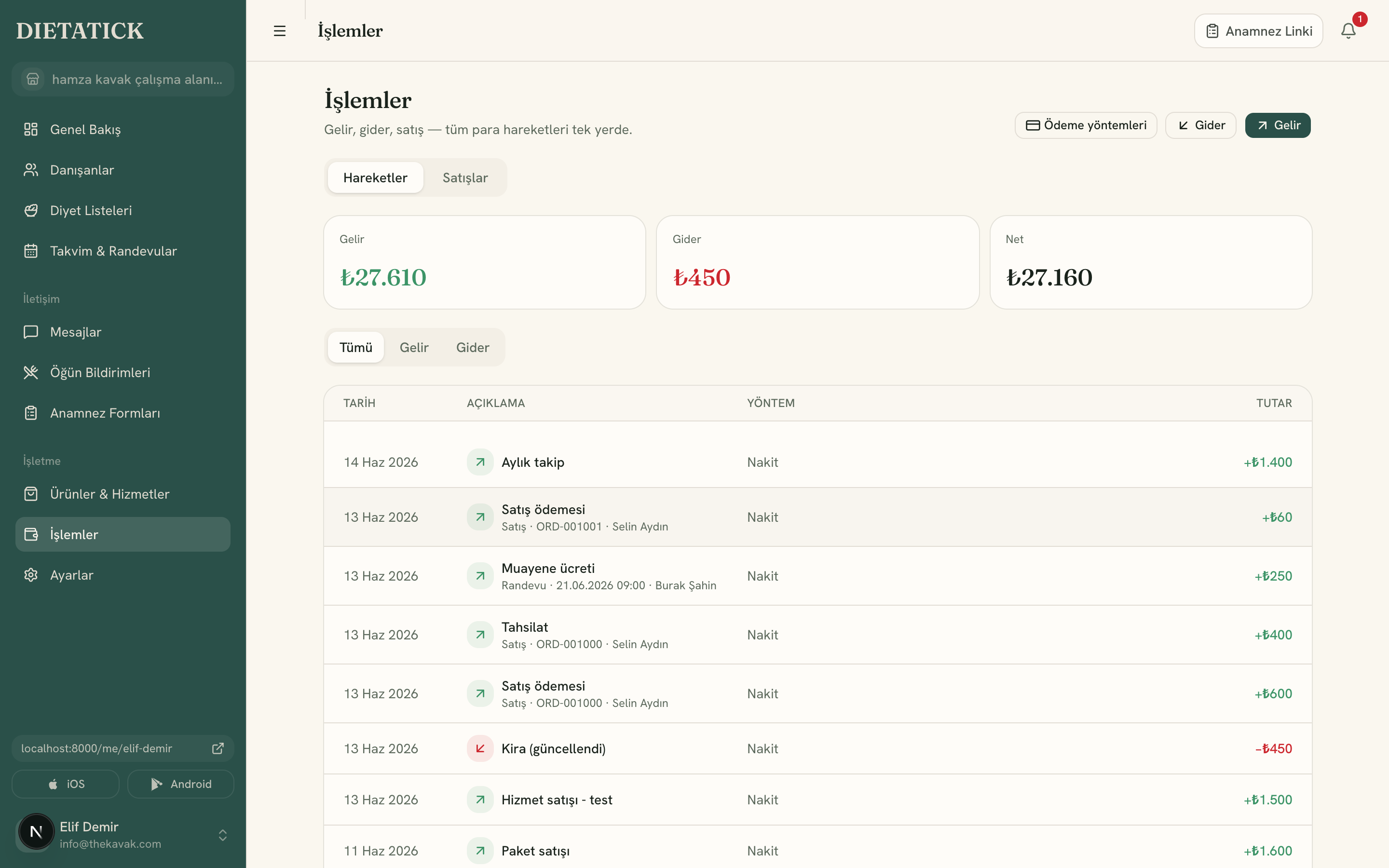Click the +₺1.400 amount

(1268, 462)
